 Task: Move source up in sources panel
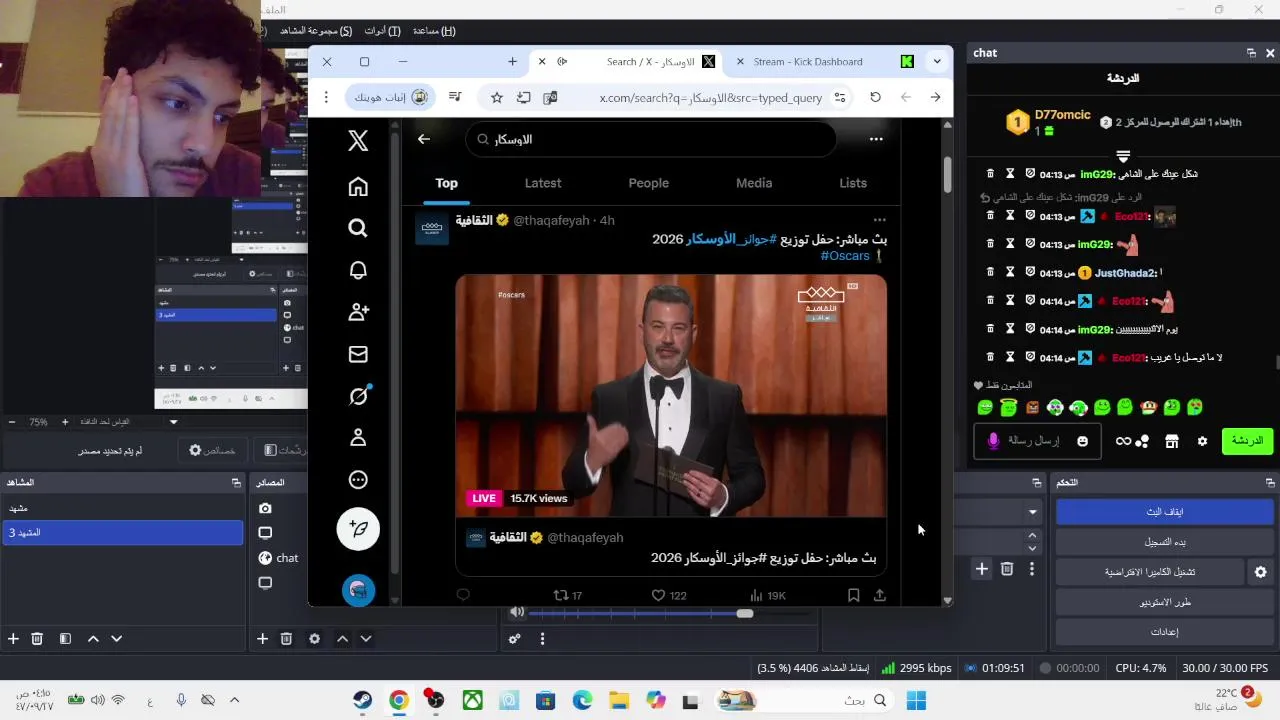[x=342, y=638]
